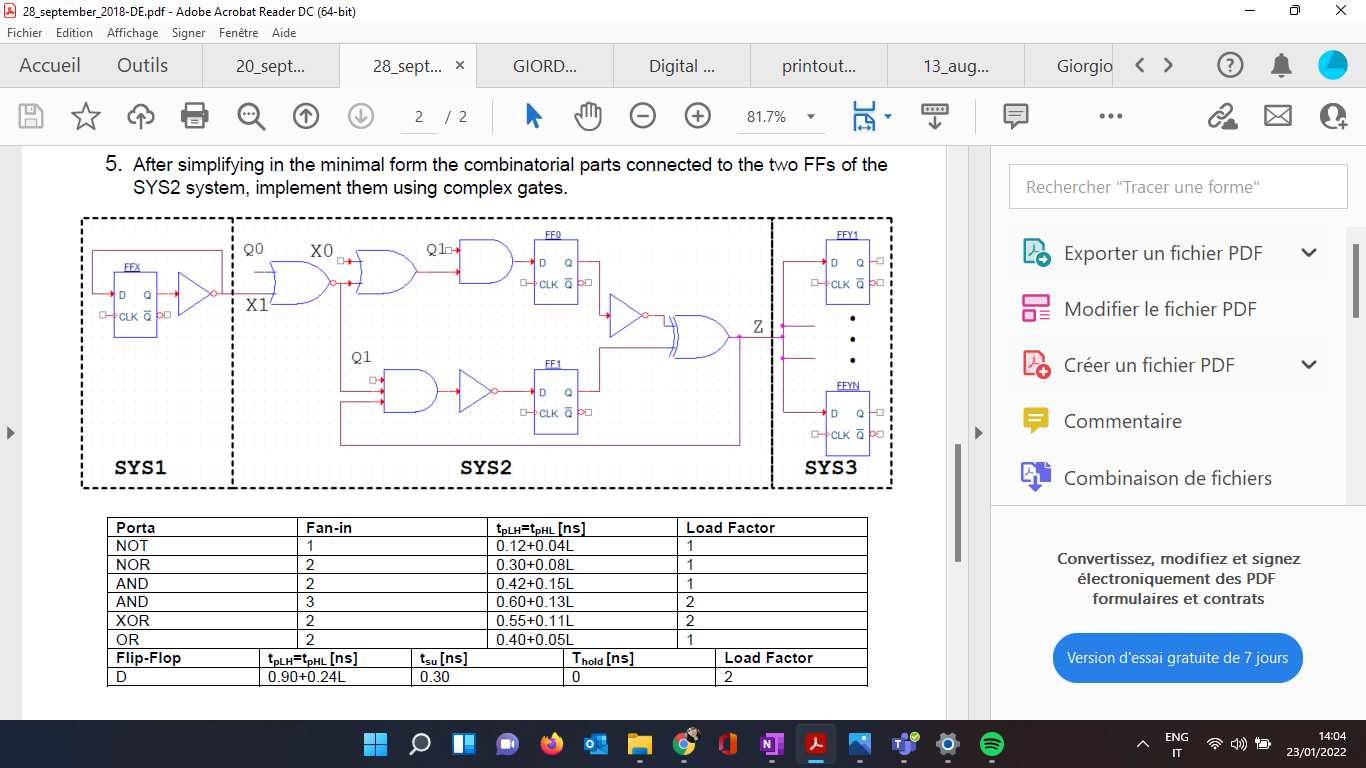Screen dimensions: 1366x768
Task: Click the scrolling mode keyboard icon
Action: tap(935, 116)
